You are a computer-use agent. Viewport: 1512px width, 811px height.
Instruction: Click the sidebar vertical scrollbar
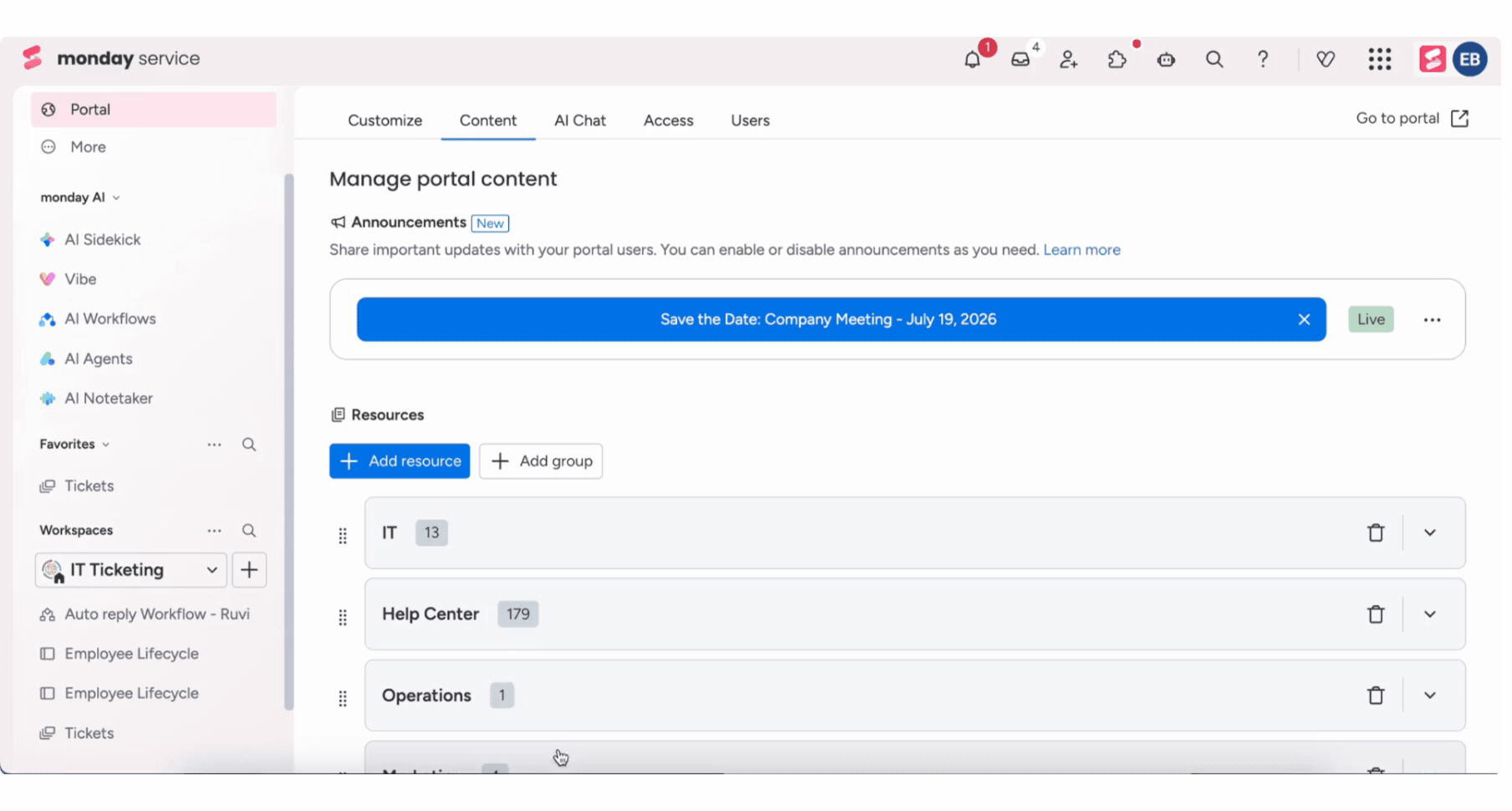click(x=289, y=441)
